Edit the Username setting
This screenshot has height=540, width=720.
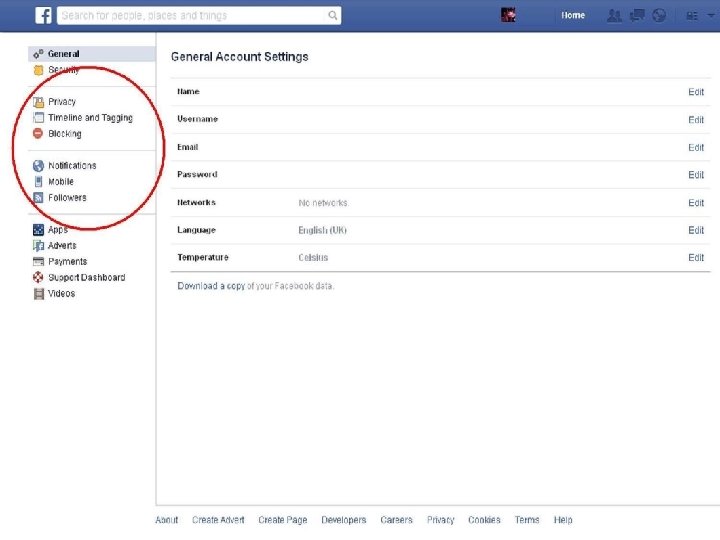pos(696,120)
